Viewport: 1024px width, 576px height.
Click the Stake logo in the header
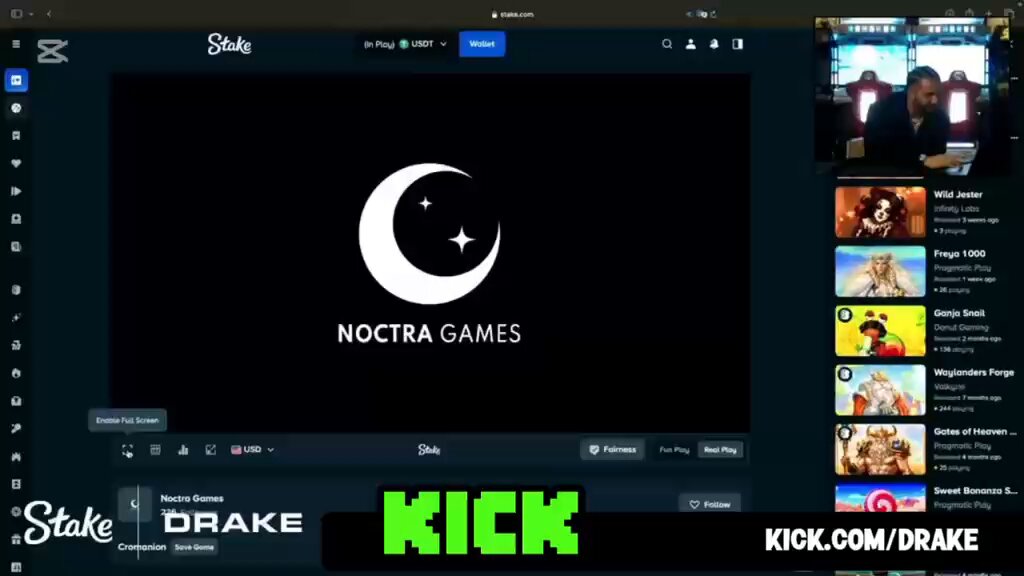pos(229,44)
